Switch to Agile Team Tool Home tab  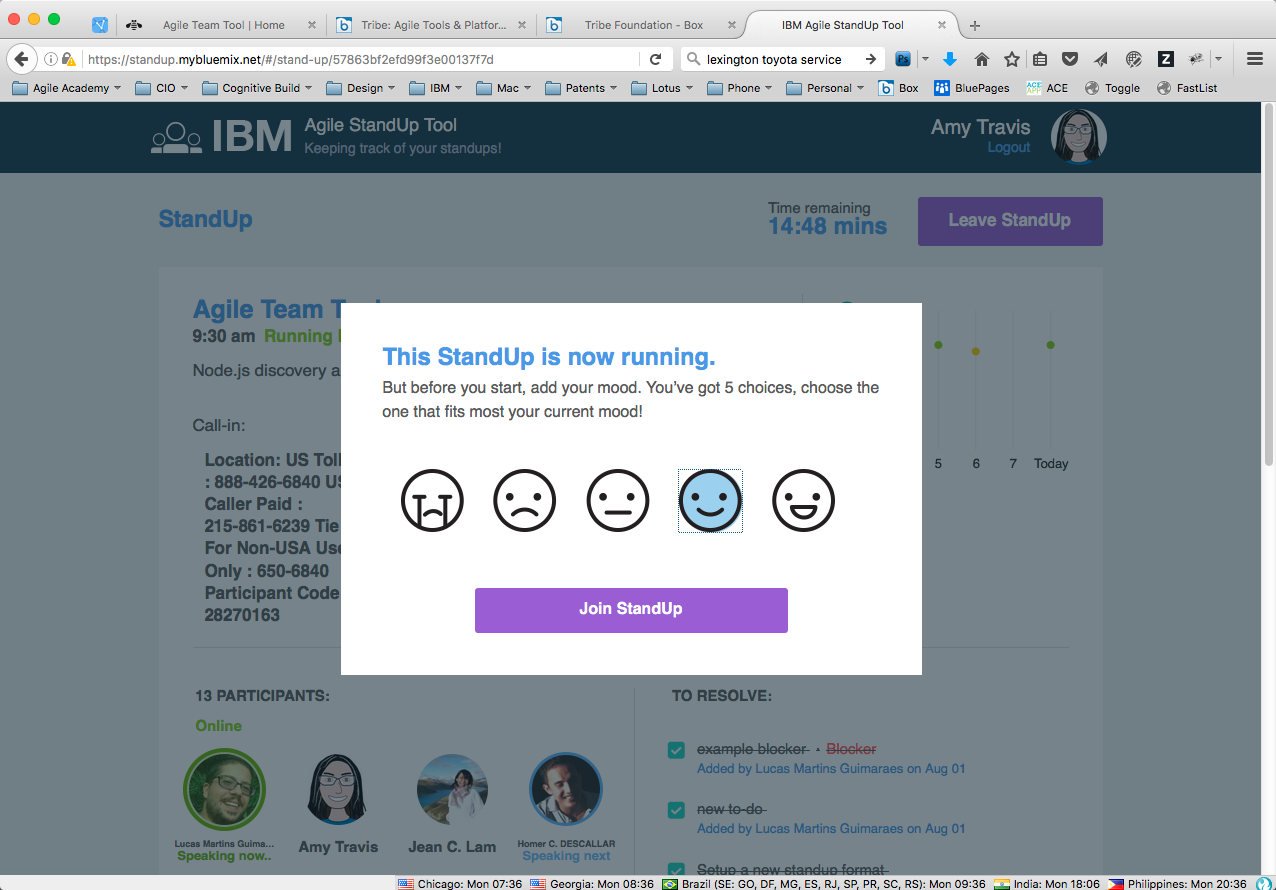click(x=223, y=25)
